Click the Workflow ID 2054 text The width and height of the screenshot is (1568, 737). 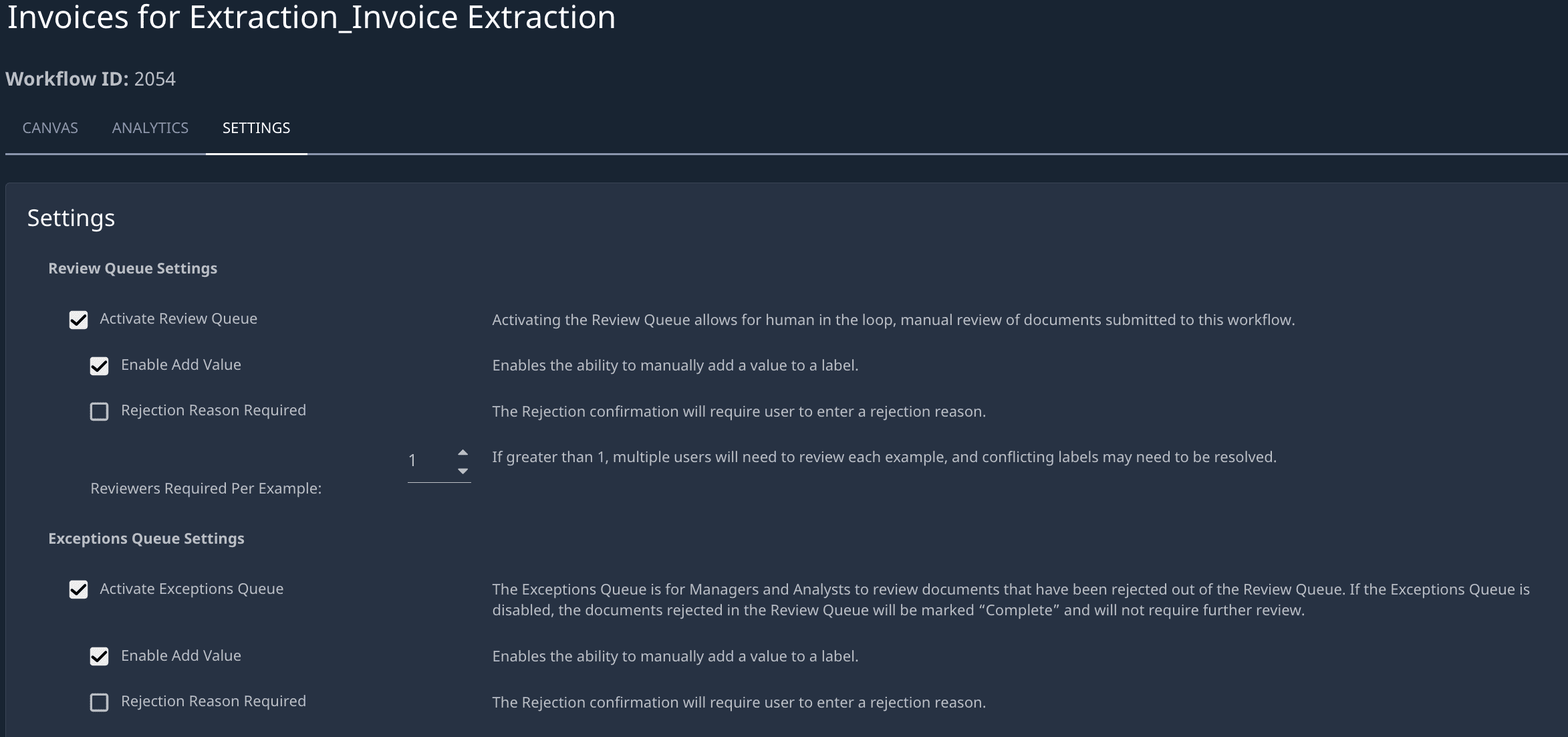(x=90, y=79)
